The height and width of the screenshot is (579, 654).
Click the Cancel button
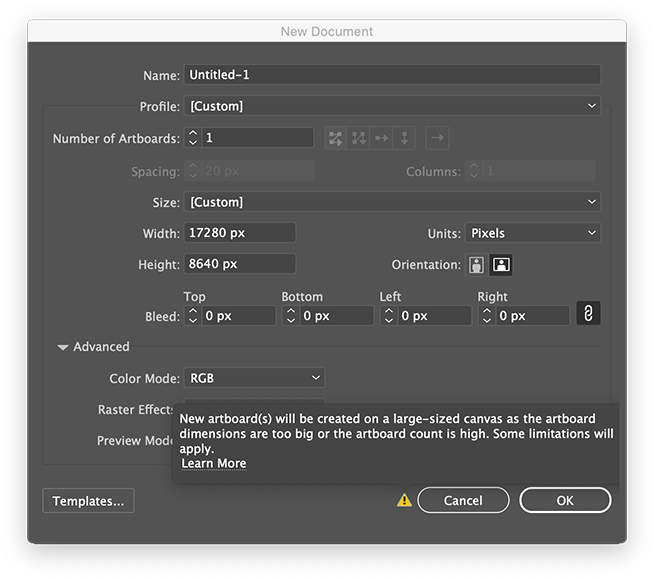click(463, 500)
